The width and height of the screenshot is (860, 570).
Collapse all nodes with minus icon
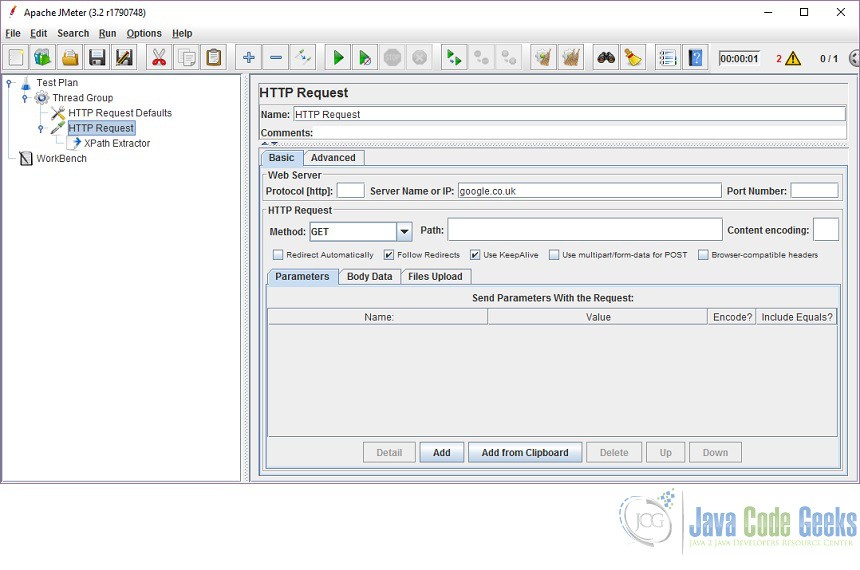click(276, 57)
